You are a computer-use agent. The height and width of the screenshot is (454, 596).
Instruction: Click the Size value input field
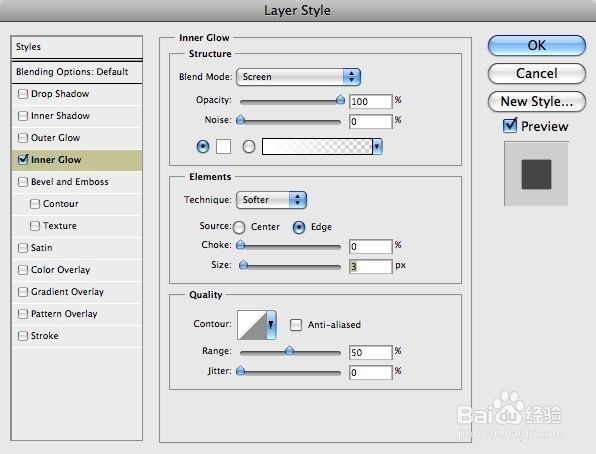click(371, 267)
